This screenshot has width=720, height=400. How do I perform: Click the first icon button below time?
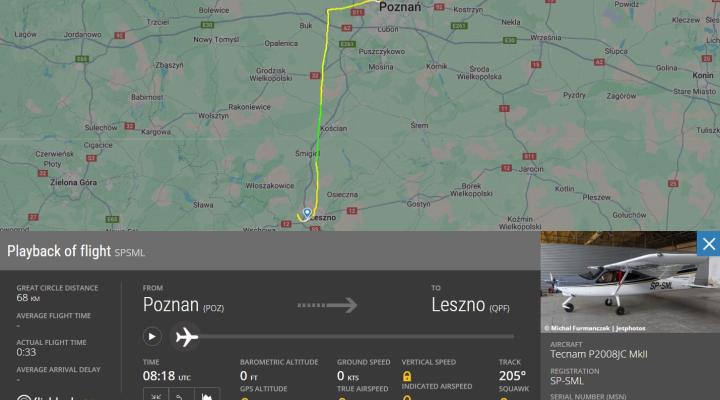[x=156, y=395]
